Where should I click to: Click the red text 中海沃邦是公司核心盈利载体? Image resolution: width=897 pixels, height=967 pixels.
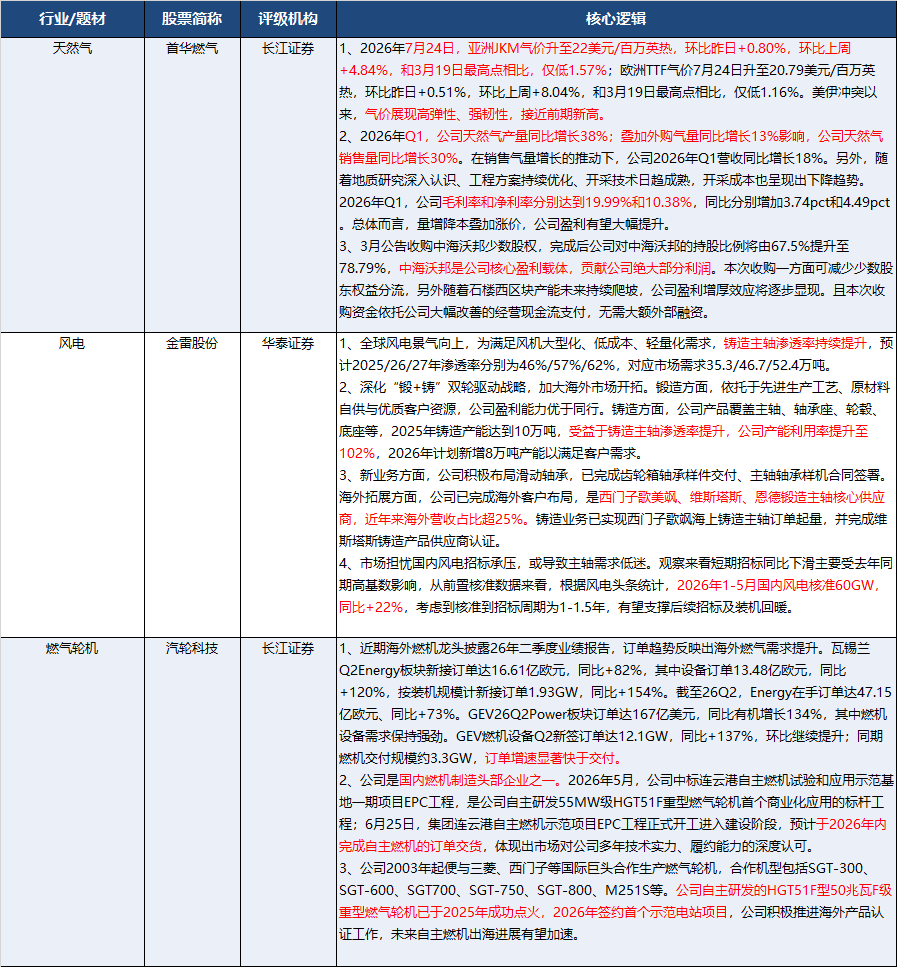(x=482, y=268)
